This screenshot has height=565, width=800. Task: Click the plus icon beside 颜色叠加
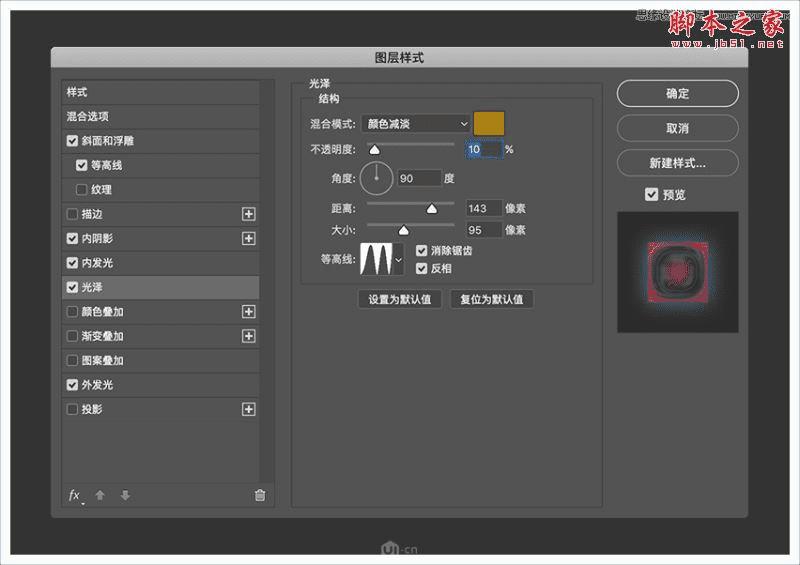pyautogui.click(x=248, y=311)
